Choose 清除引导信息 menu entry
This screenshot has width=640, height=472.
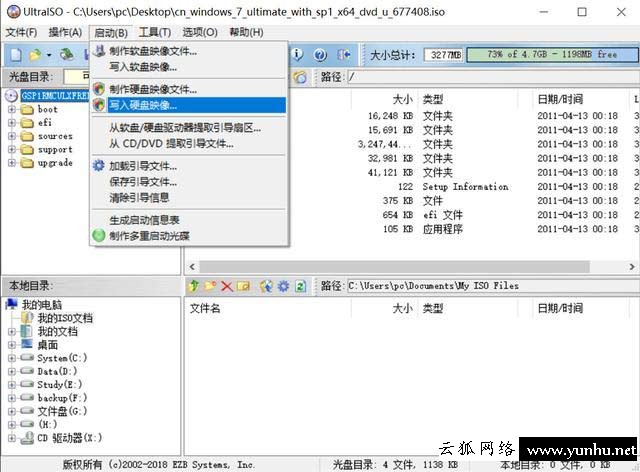pos(189,198)
